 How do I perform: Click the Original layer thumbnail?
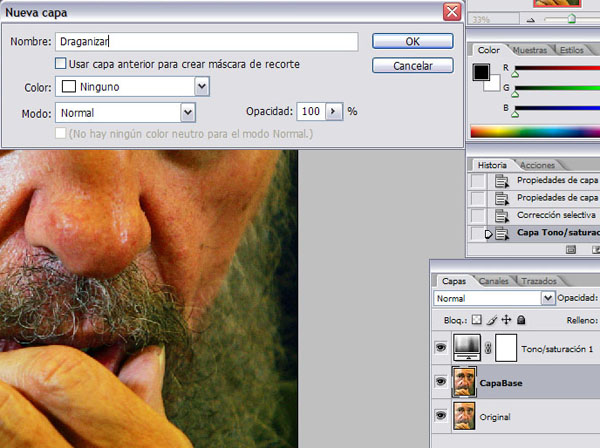tap(464, 415)
